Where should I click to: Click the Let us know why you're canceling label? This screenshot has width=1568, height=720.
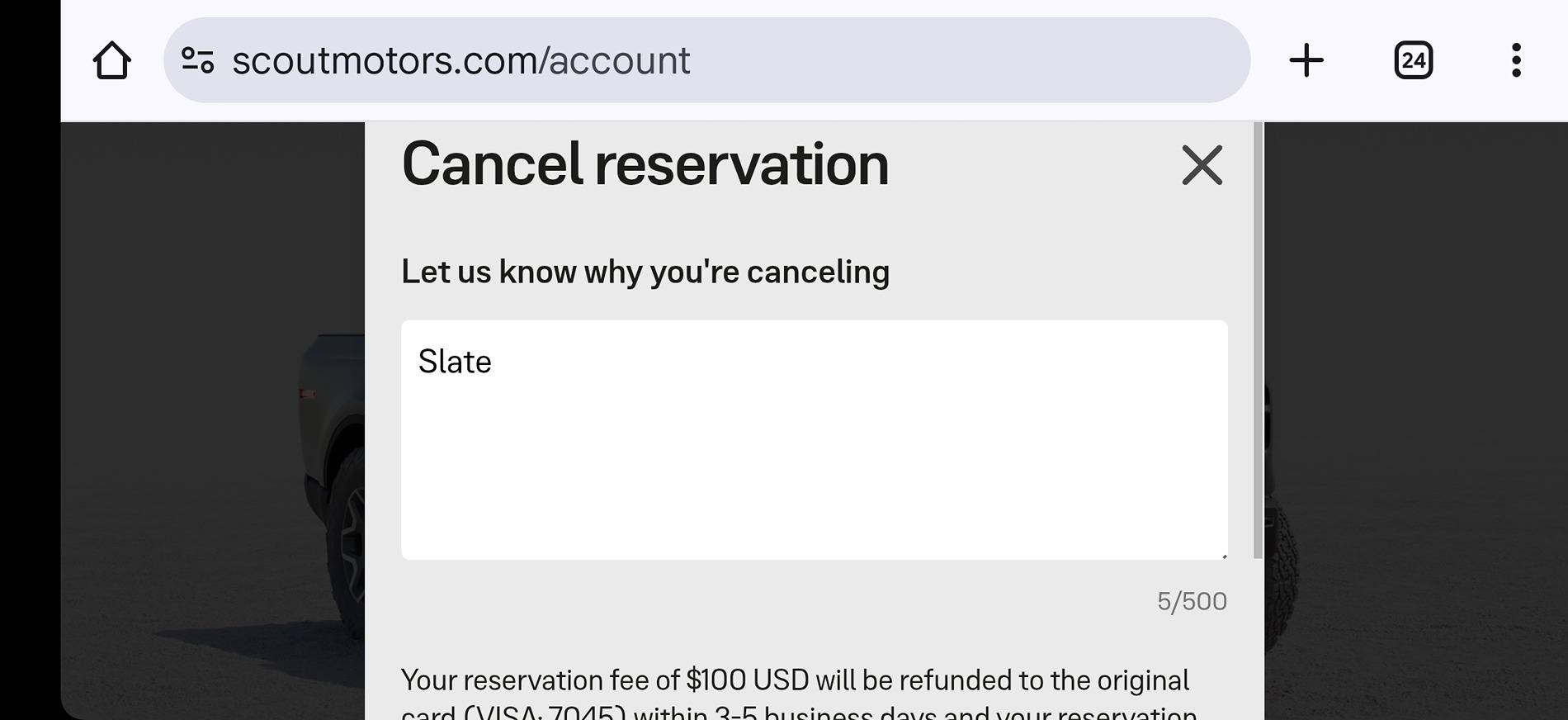(x=645, y=272)
